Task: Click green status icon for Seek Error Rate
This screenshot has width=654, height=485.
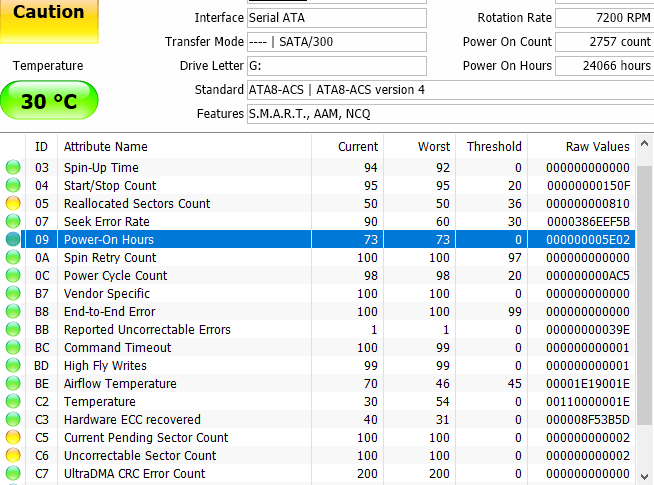Action: (12, 222)
